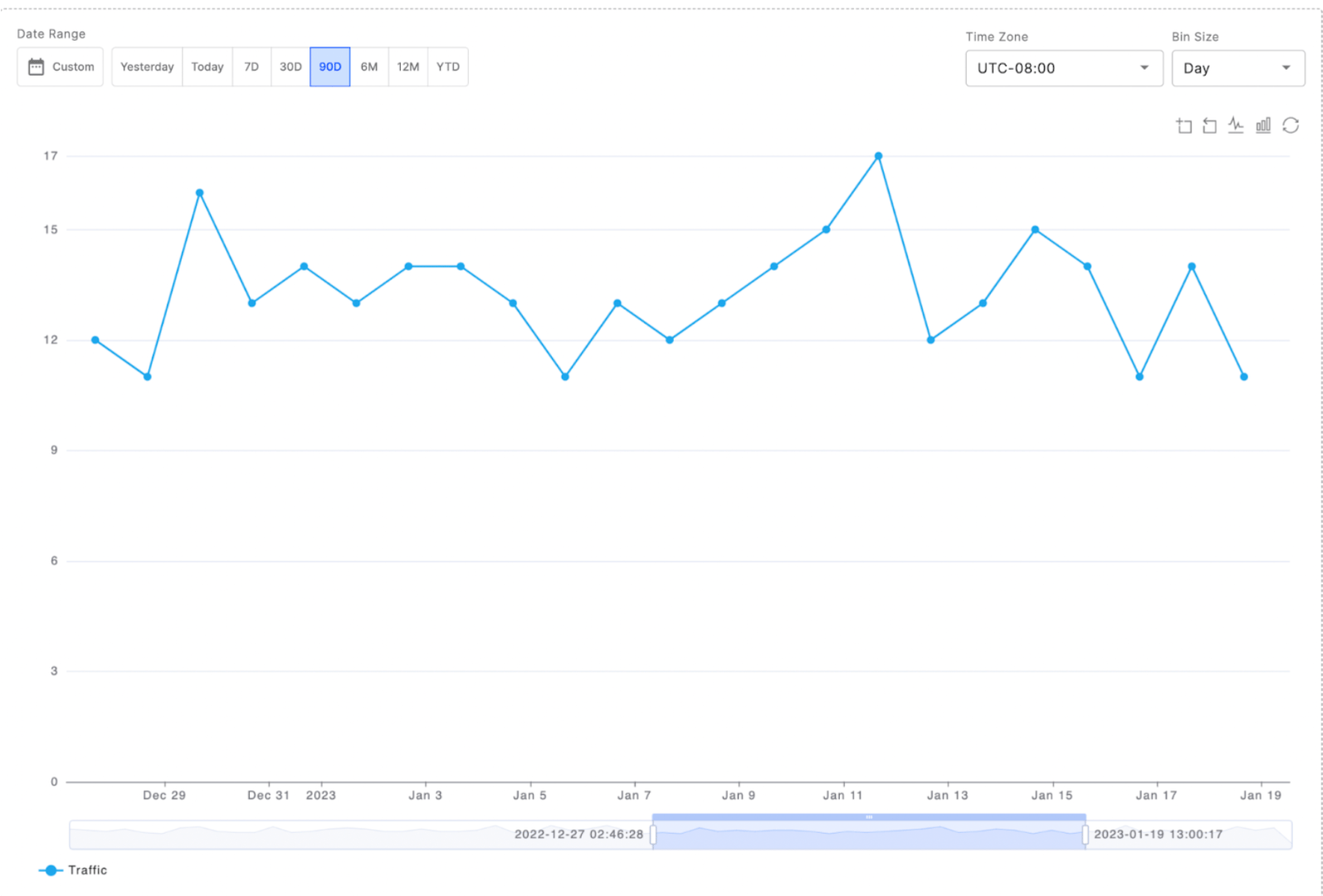Switch to the 12M date range
Image resolution: width=1323 pixels, height=896 pixels.
(408, 67)
